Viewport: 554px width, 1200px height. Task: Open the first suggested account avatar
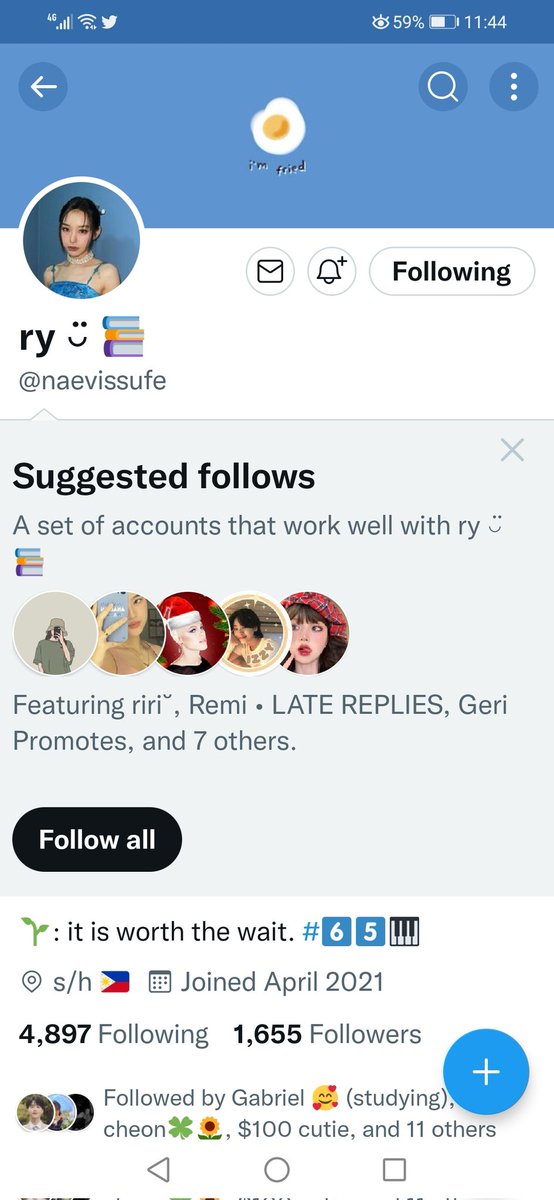tap(55, 633)
